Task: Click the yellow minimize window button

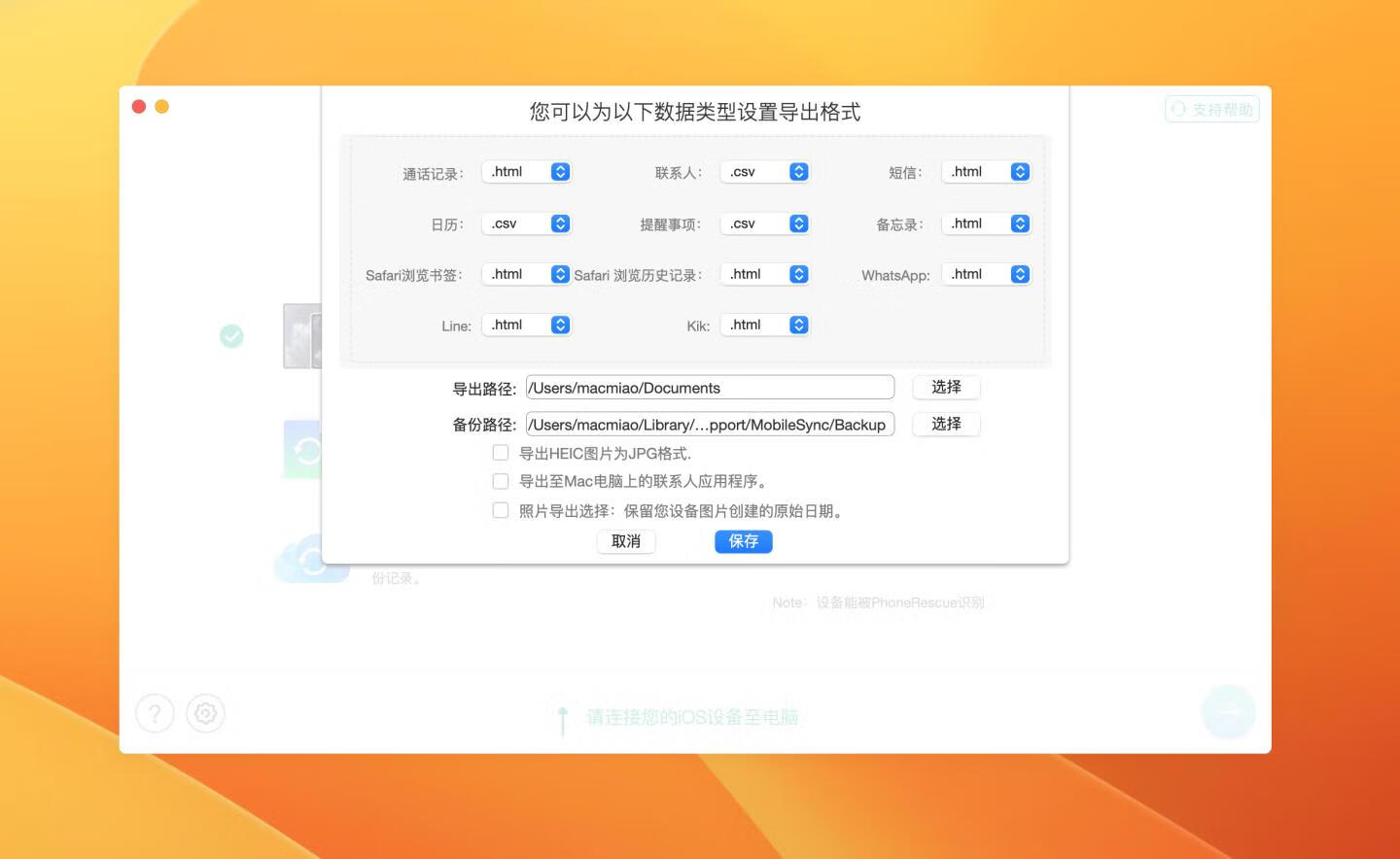Action: tap(162, 107)
